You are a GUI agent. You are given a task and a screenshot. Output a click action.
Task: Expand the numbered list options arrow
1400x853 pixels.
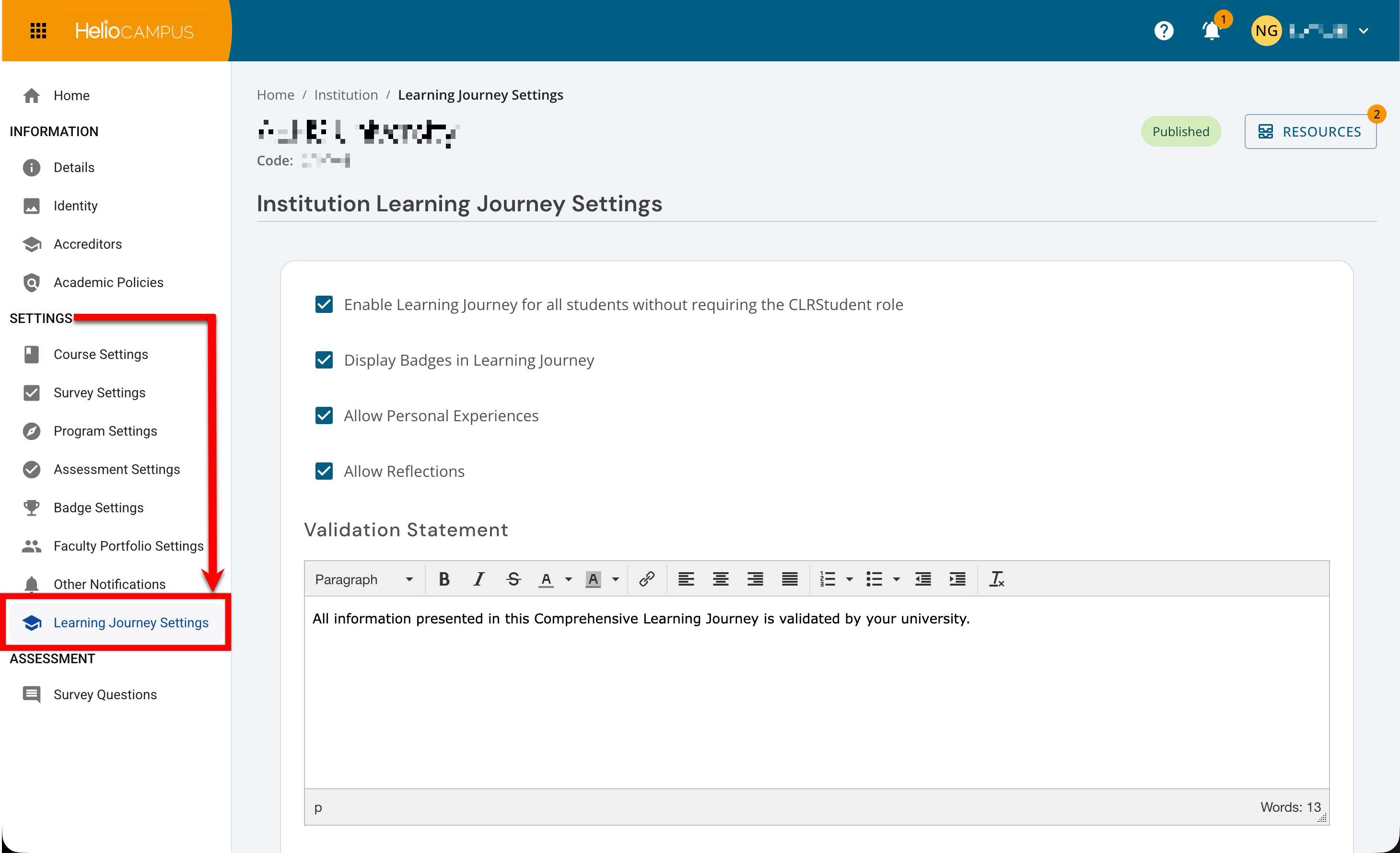[850, 579]
